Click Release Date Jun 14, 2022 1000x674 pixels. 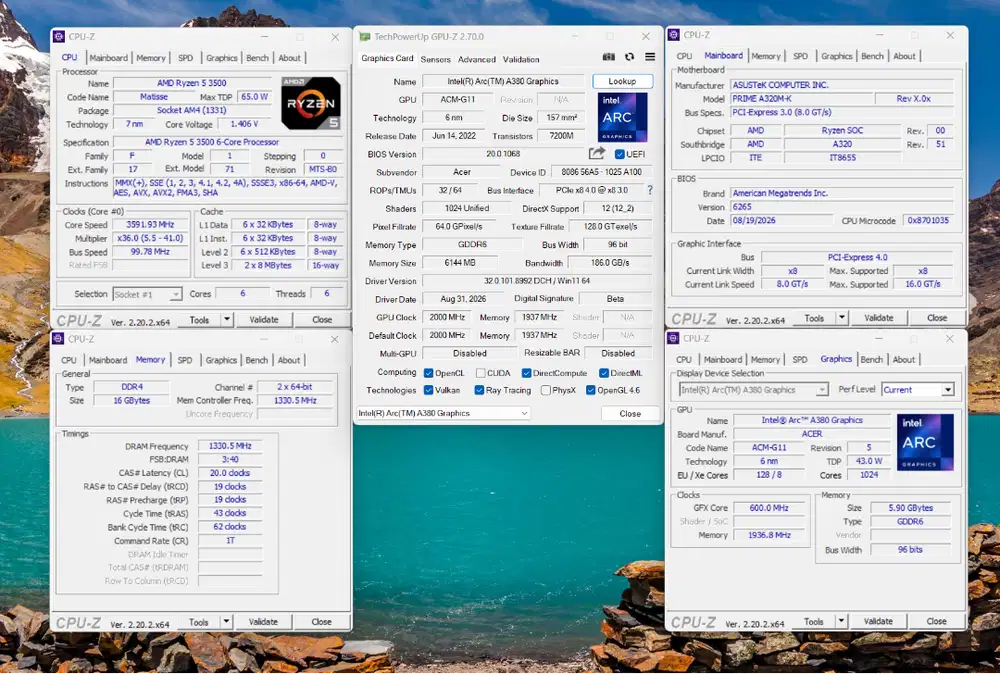point(454,136)
